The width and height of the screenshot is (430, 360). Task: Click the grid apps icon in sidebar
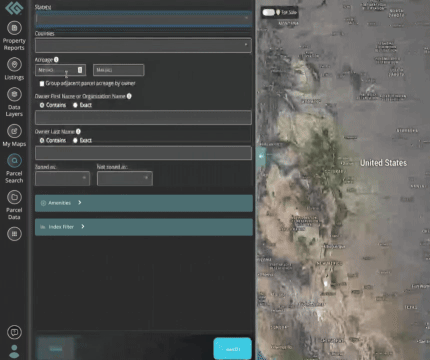pyautogui.click(x=14, y=234)
